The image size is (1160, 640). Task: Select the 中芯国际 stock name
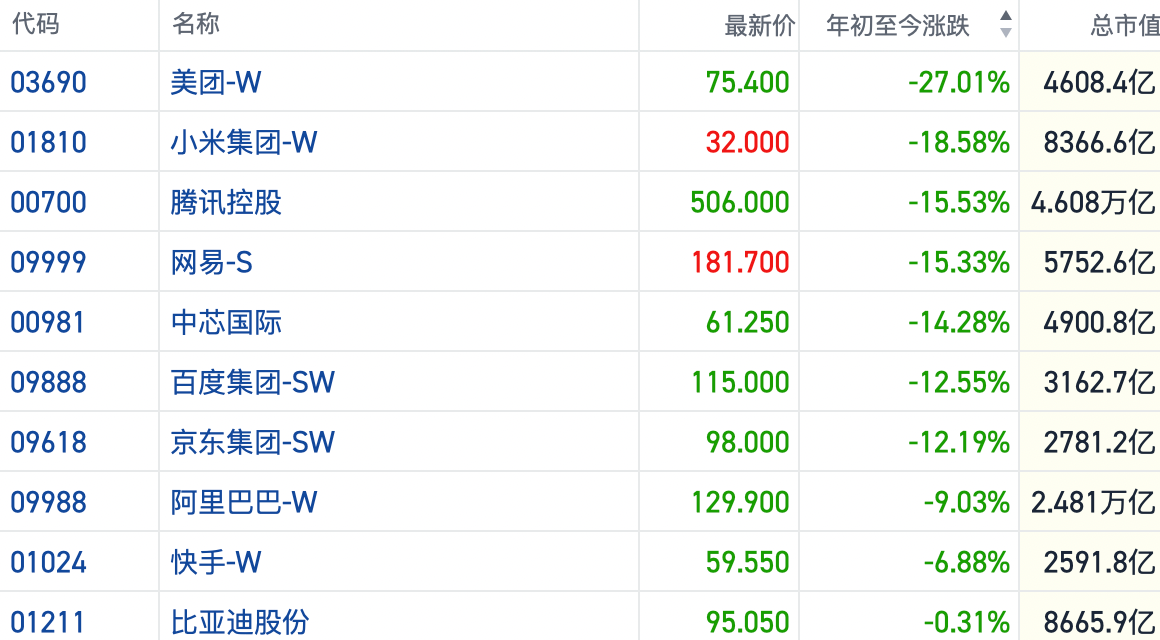226,322
